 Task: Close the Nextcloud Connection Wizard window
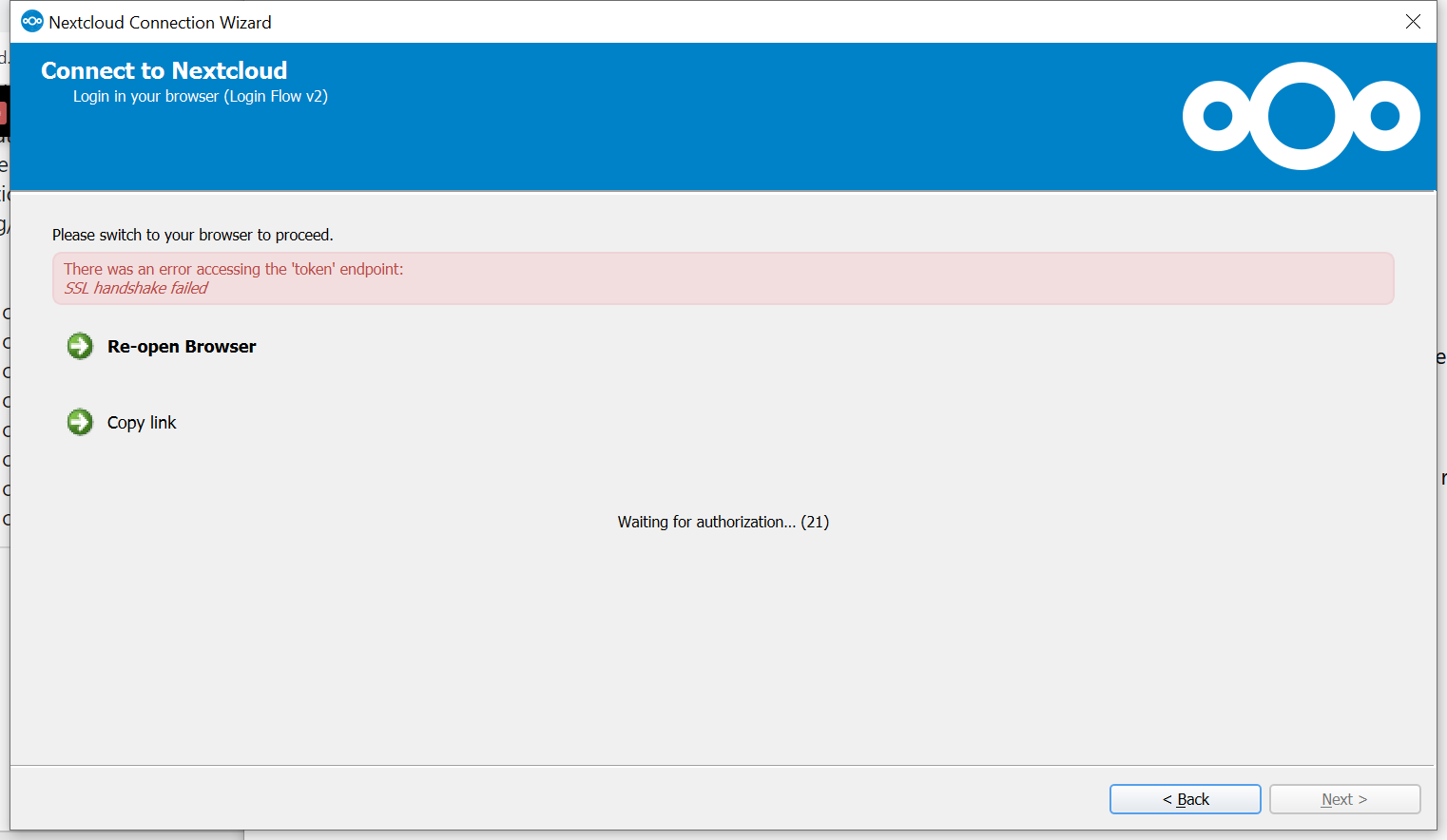(x=1414, y=22)
